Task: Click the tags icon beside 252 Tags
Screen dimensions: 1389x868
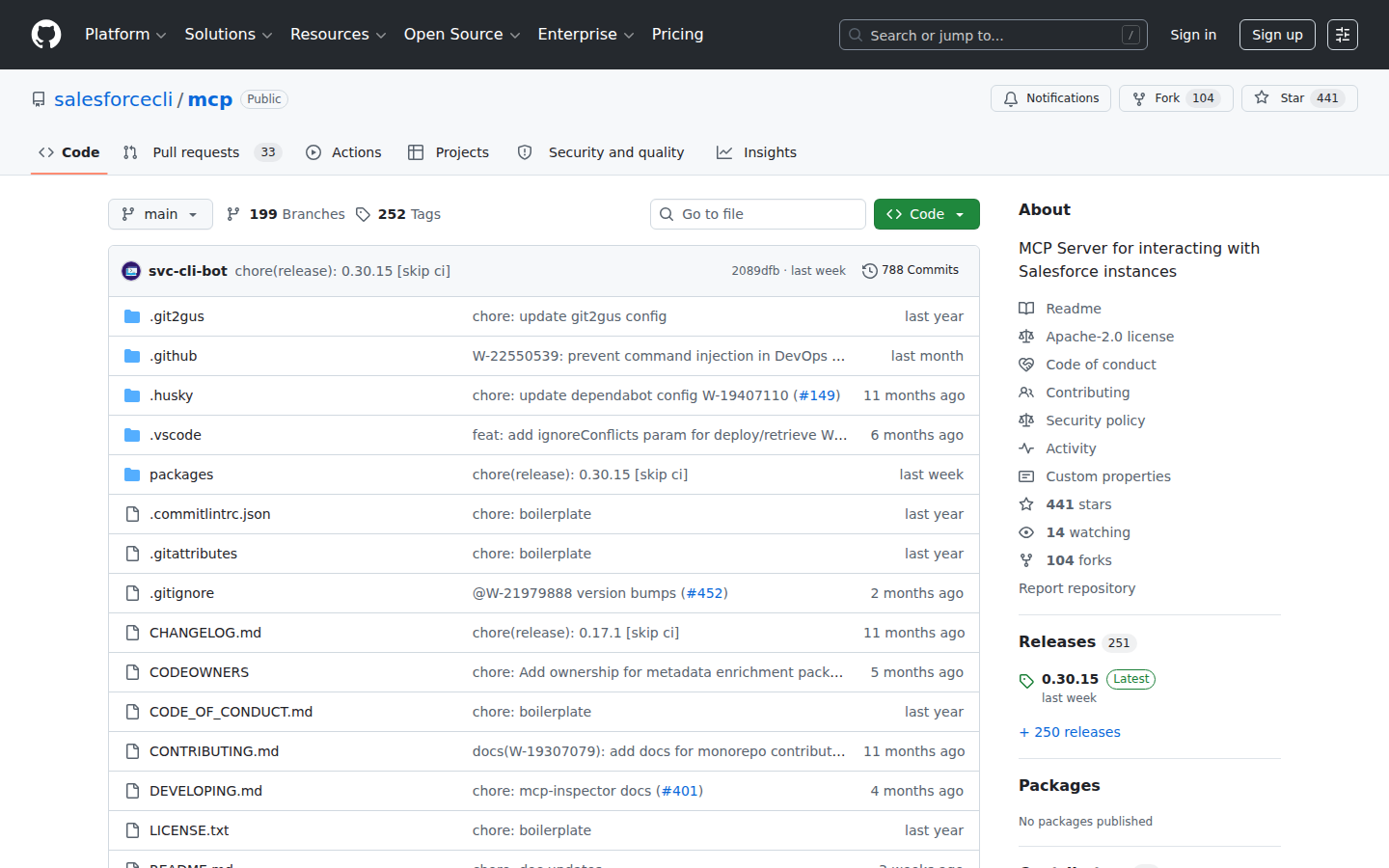Action: 363,214
